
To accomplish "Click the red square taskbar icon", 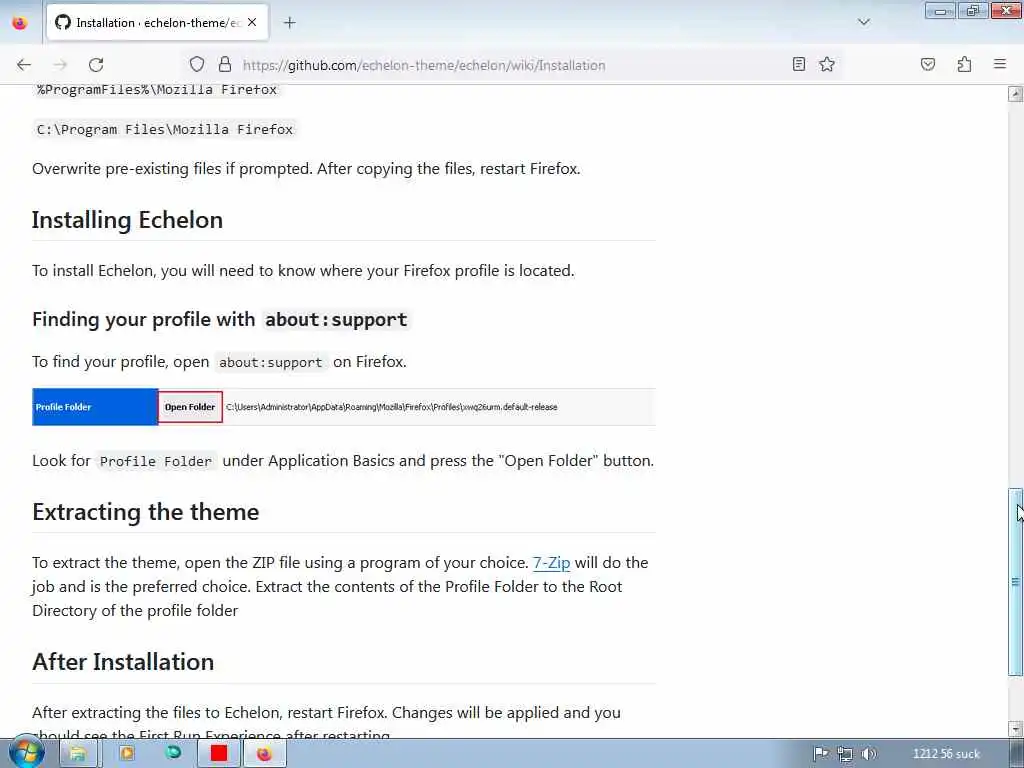I will click(x=219, y=754).
